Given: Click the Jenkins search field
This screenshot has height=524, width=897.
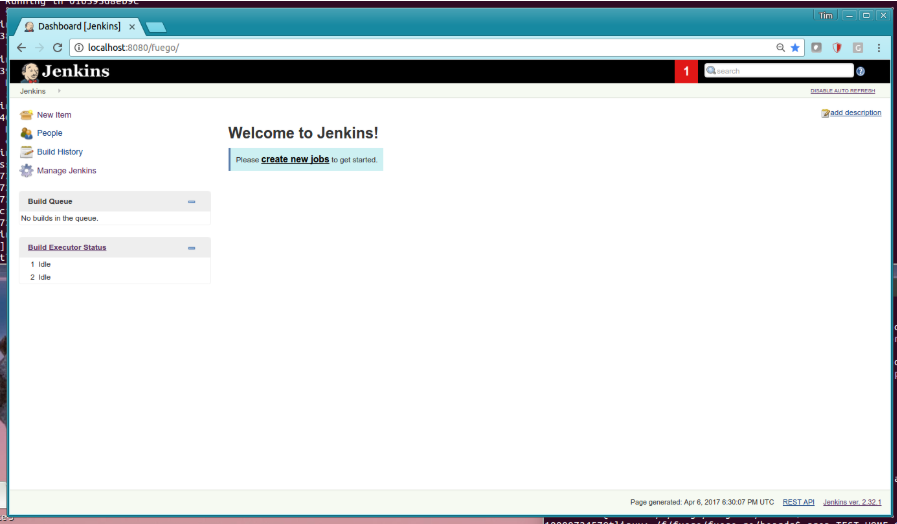Looking at the screenshot, I should [x=779, y=71].
